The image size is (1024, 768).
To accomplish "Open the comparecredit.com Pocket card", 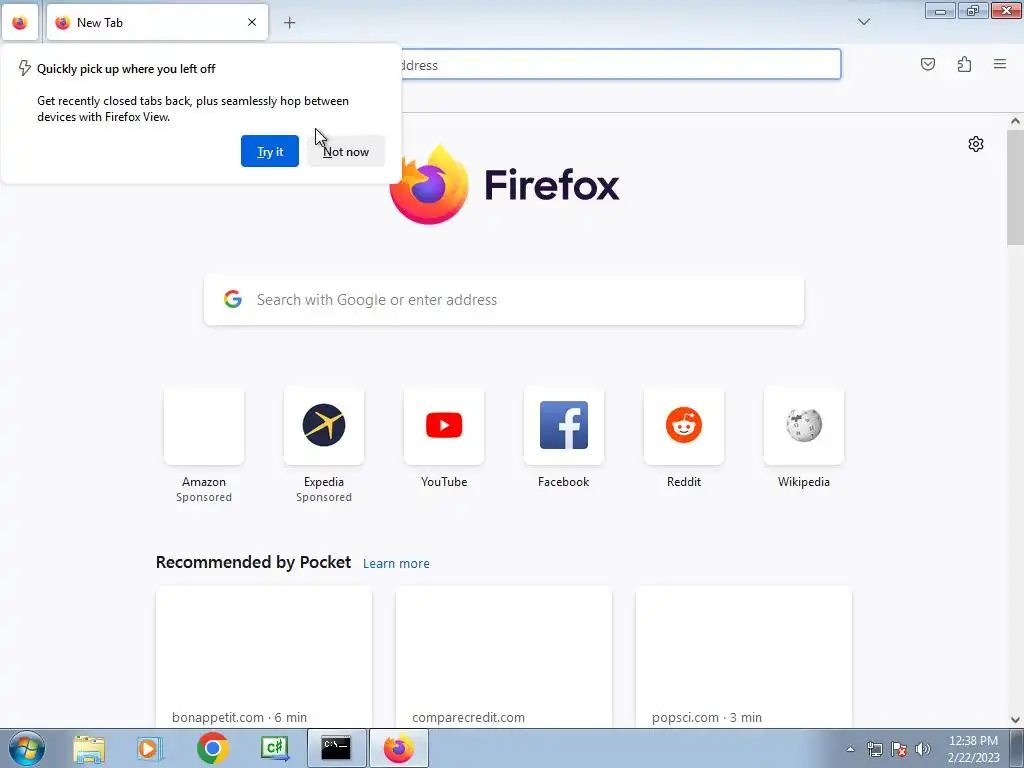I will (x=504, y=657).
